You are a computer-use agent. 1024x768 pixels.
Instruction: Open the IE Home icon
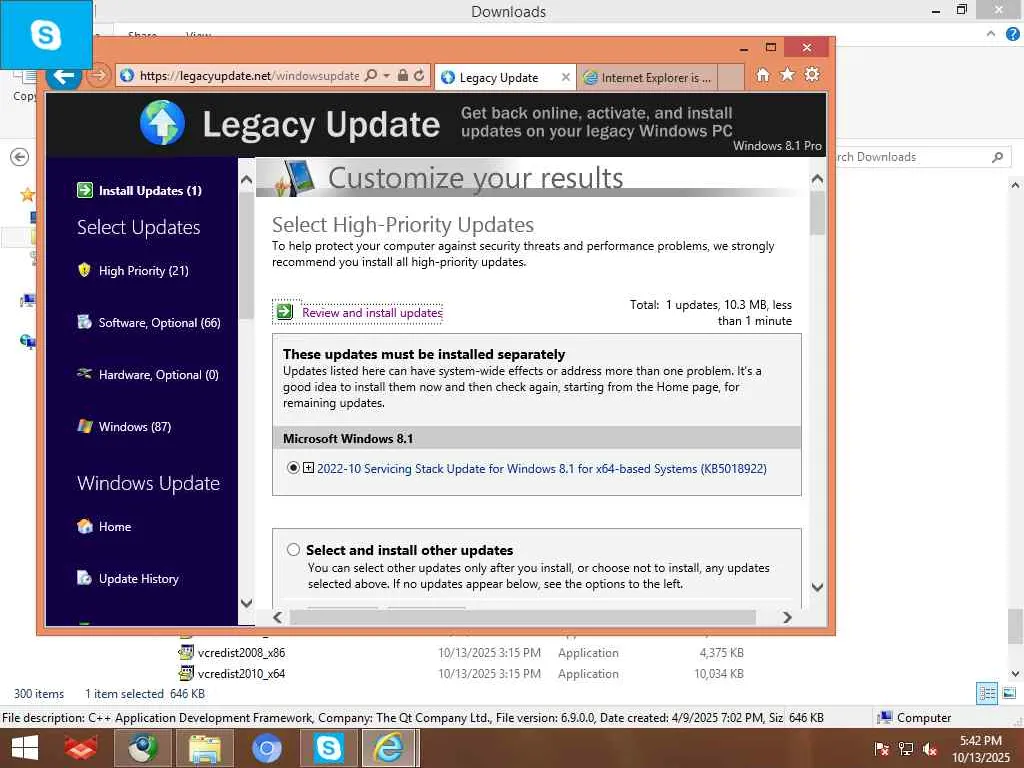tap(763, 75)
